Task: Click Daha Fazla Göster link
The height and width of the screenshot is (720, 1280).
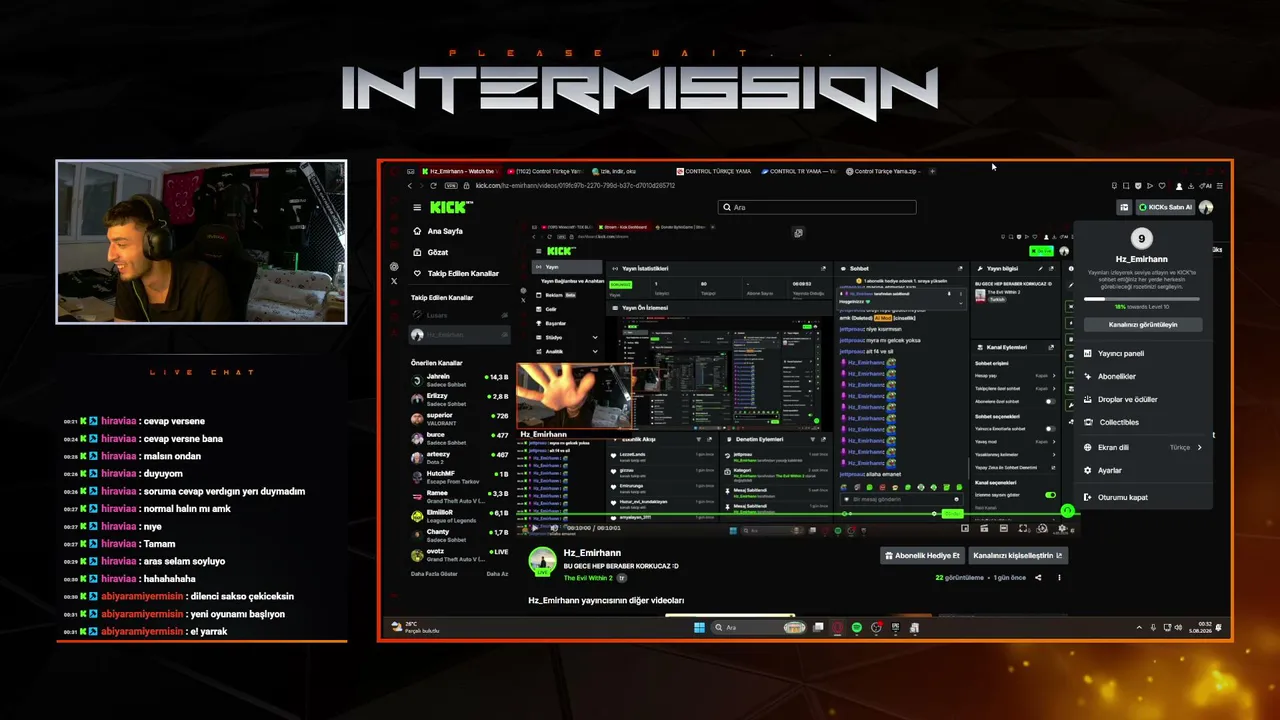Action: (x=434, y=574)
